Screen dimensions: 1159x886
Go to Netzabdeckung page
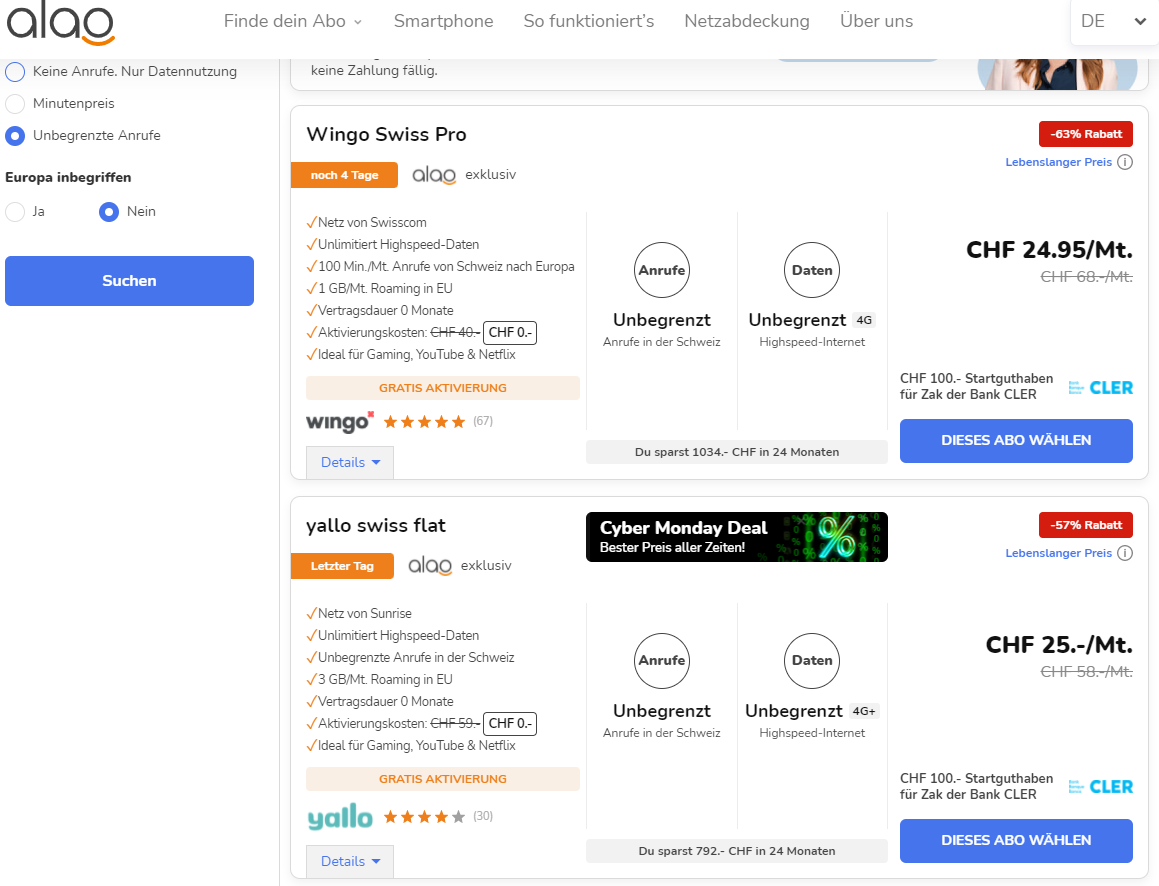[x=747, y=21]
